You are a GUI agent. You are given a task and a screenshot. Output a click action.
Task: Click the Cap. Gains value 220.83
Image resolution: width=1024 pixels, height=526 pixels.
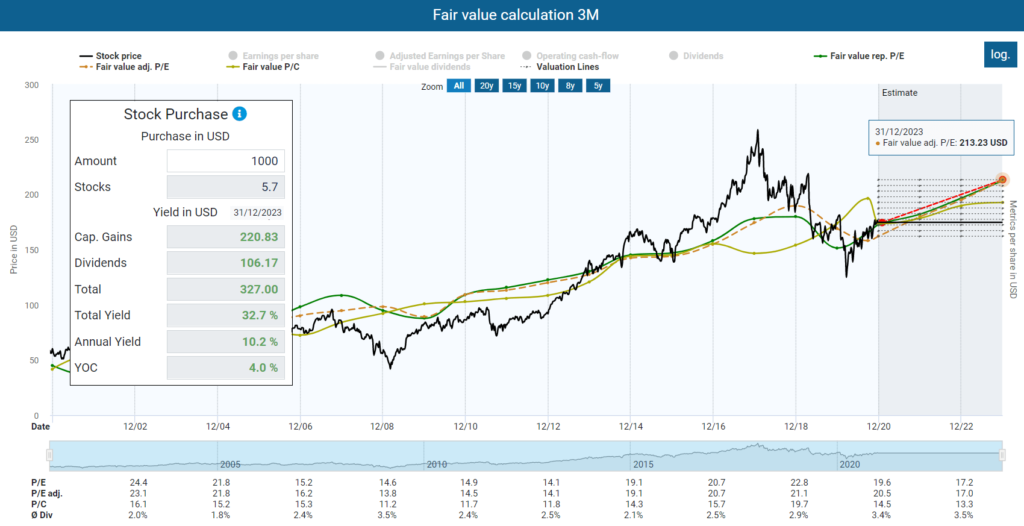point(225,237)
